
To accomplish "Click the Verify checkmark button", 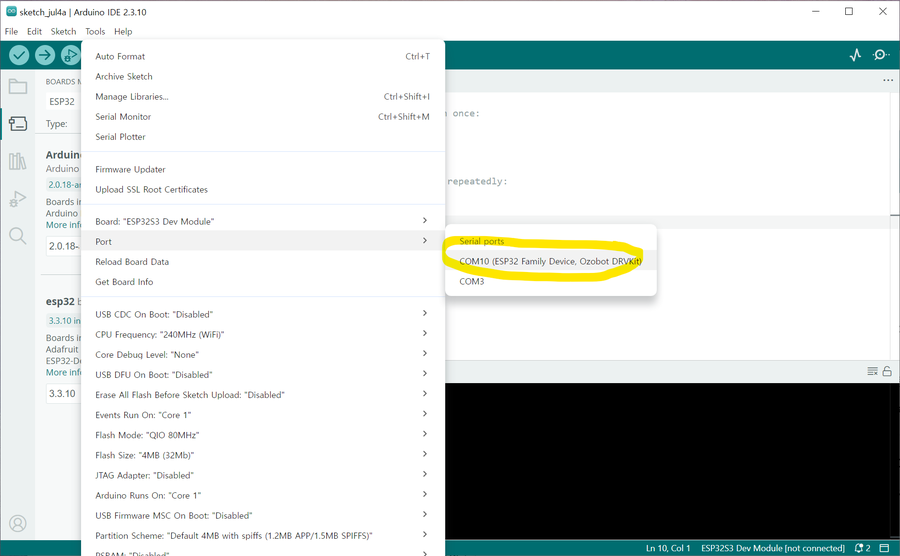I will (x=19, y=55).
